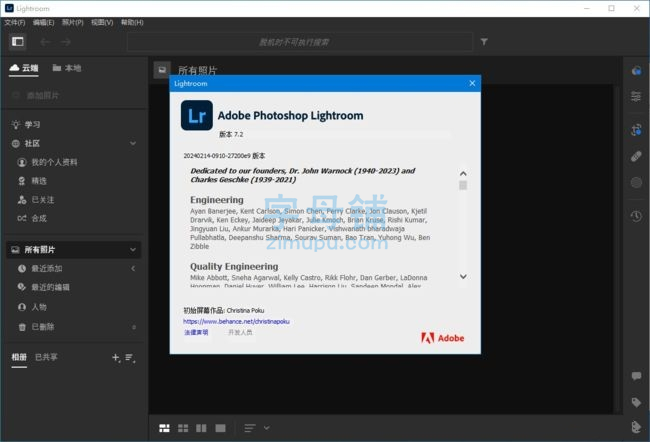Open the info icon at bottom right
This screenshot has height=442, width=650.
636,427
